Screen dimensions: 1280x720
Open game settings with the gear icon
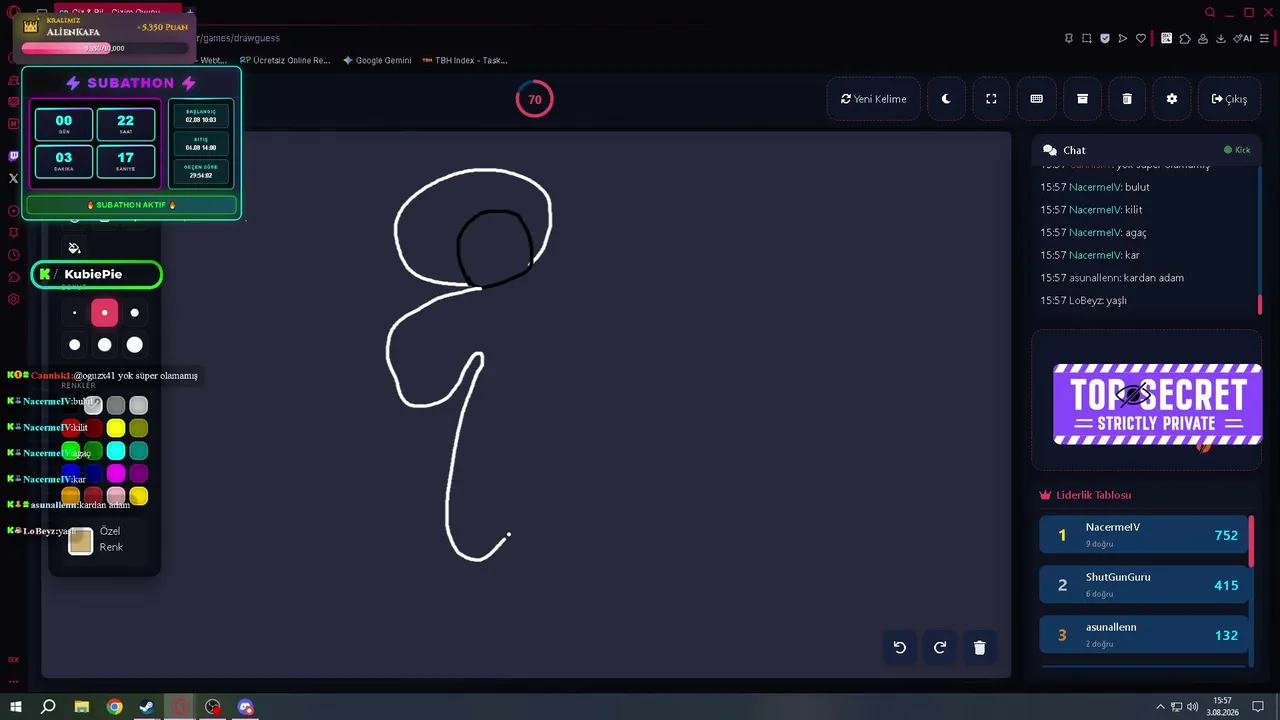[x=1172, y=99]
